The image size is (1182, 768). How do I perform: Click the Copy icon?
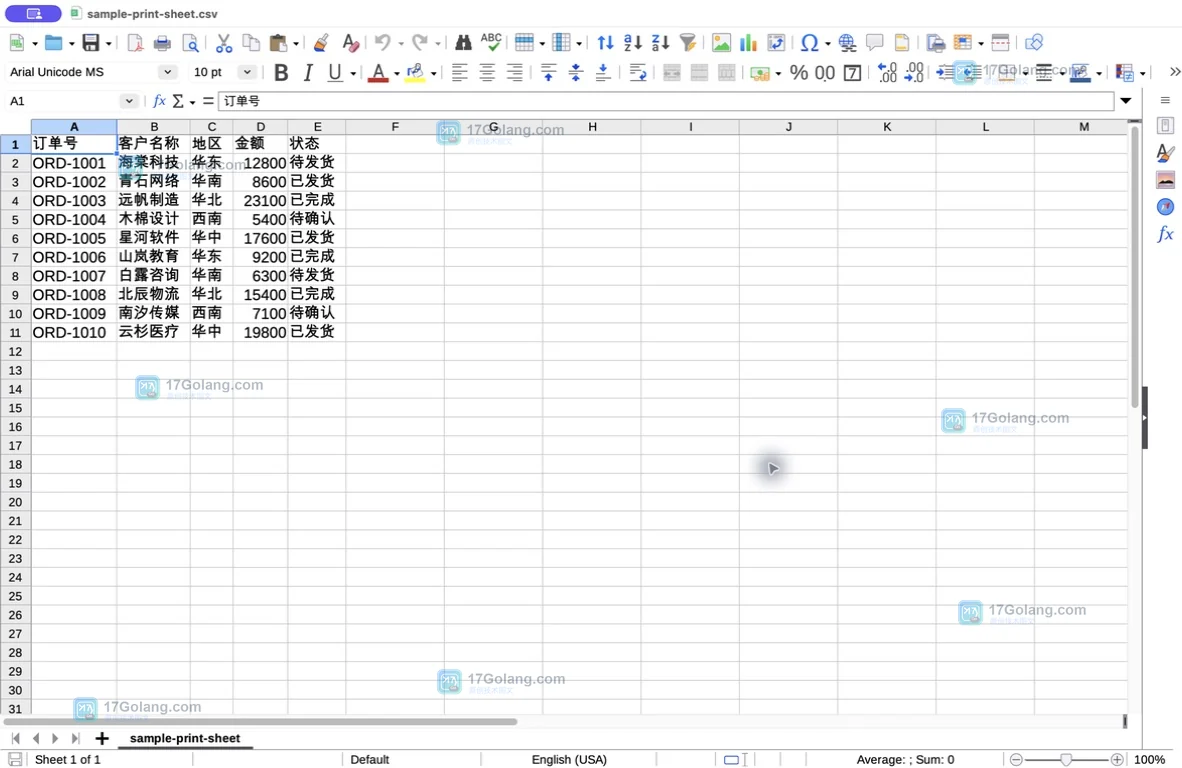click(x=251, y=43)
